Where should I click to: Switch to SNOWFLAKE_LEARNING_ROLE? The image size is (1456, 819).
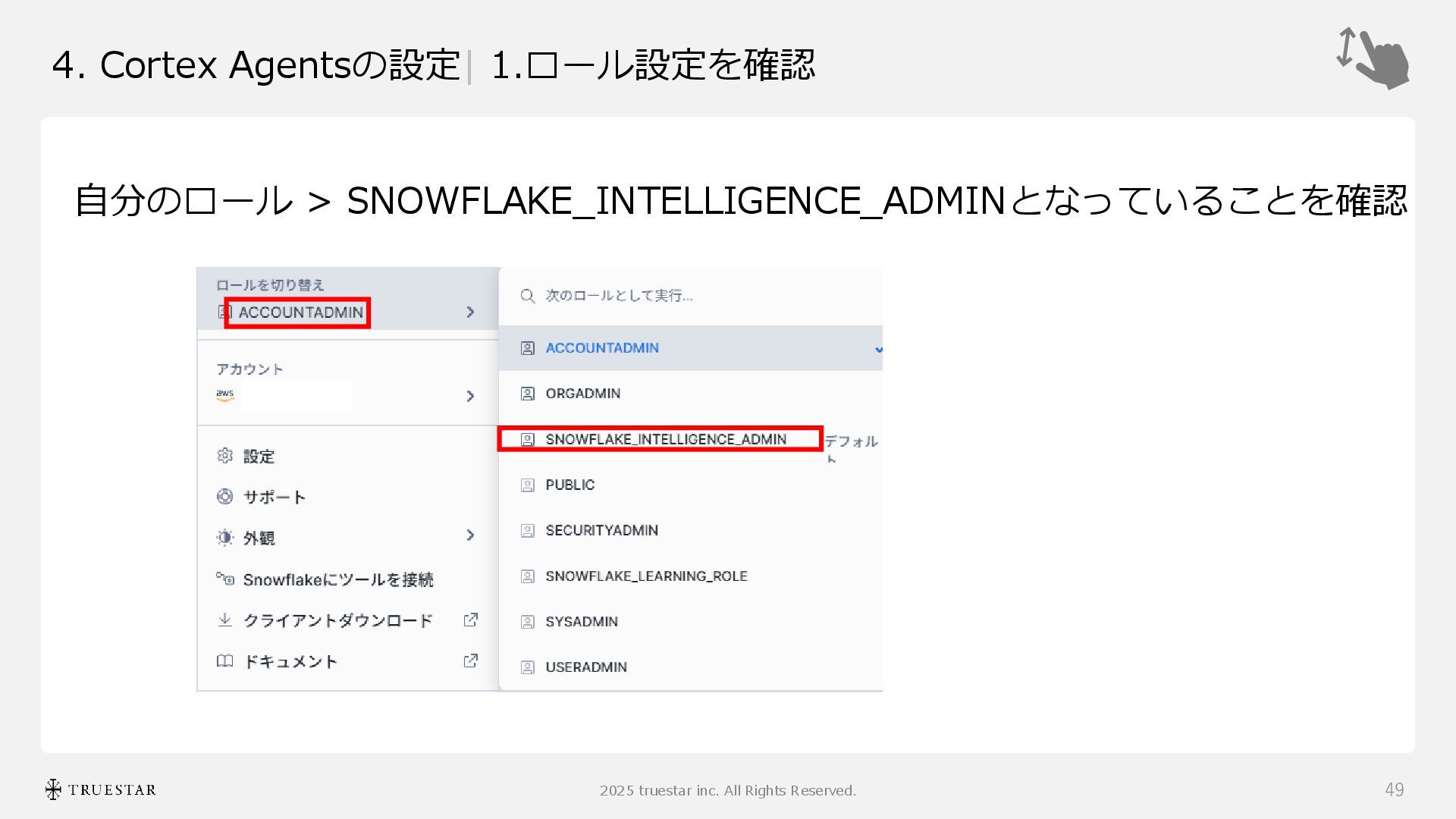click(646, 576)
